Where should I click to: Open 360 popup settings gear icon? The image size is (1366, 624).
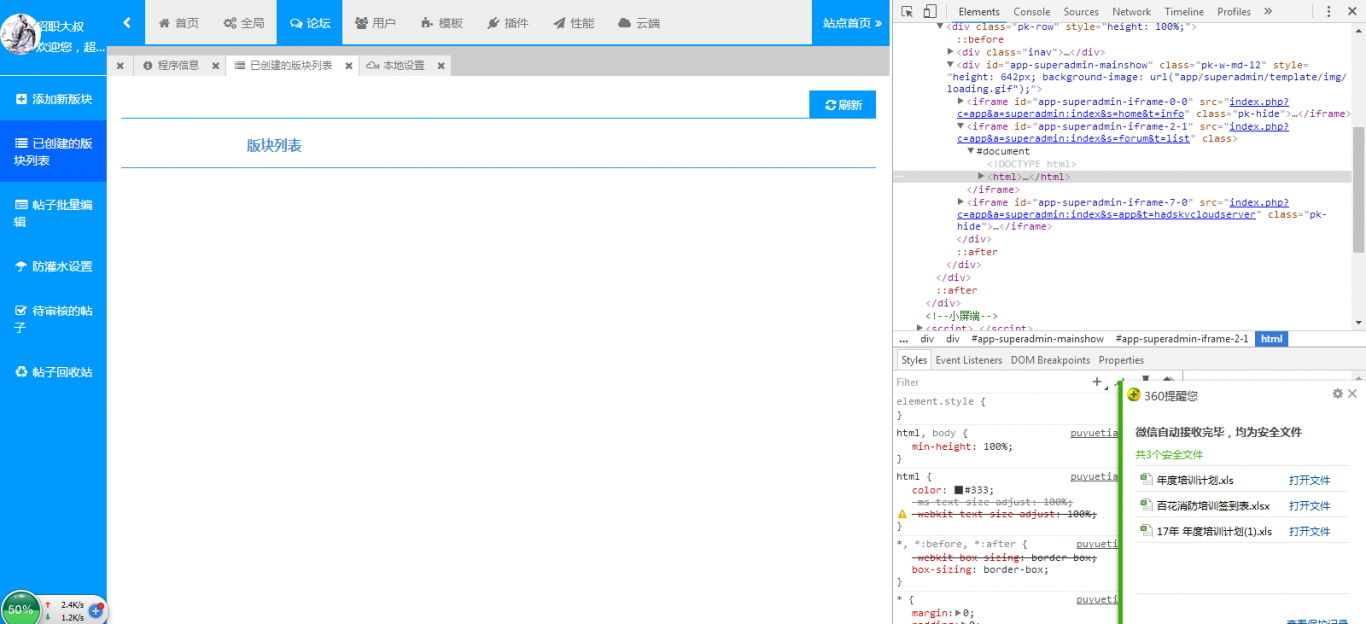click(x=1337, y=394)
